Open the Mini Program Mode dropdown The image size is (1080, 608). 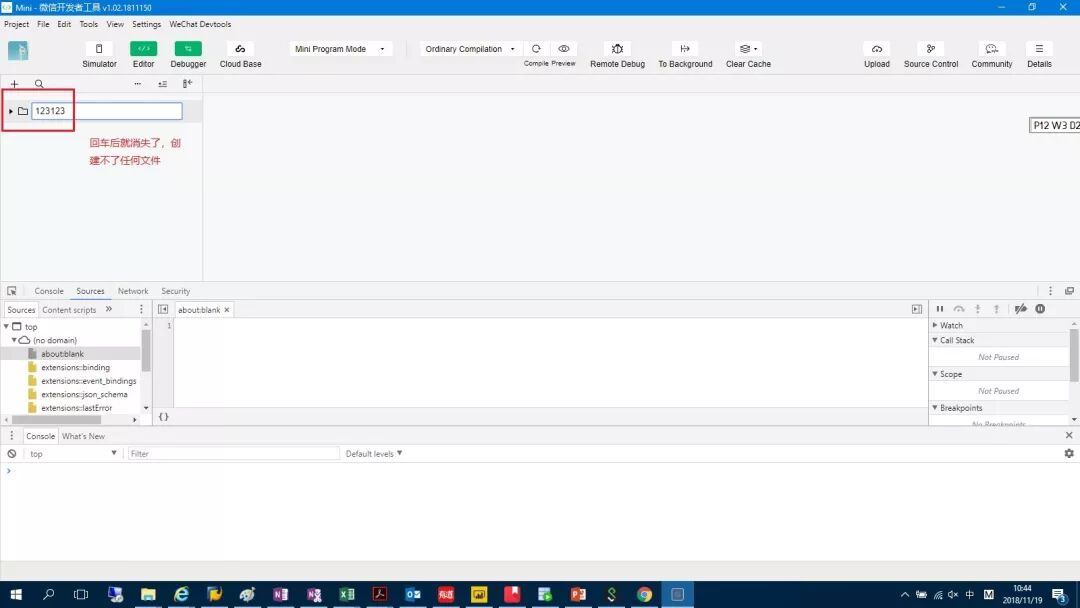click(341, 49)
